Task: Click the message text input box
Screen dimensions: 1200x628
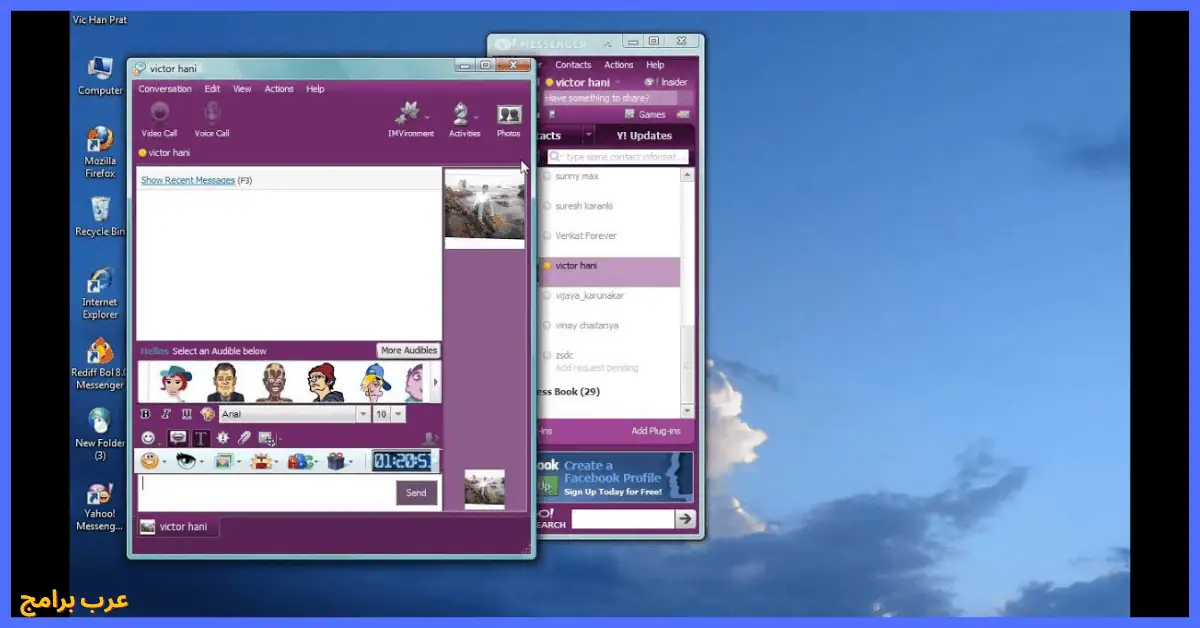Action: pyautogui.click(x=265, y=493)
